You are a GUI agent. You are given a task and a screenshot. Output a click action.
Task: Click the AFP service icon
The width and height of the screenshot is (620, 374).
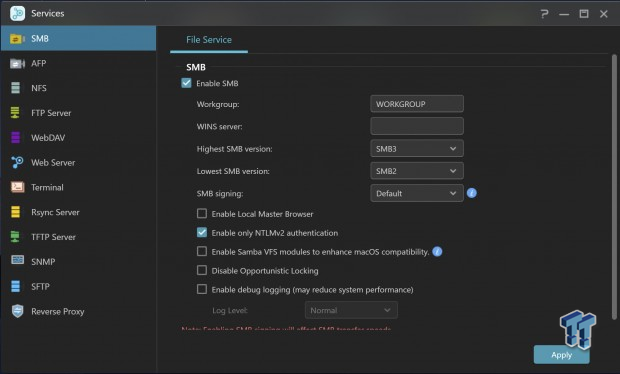17,63
